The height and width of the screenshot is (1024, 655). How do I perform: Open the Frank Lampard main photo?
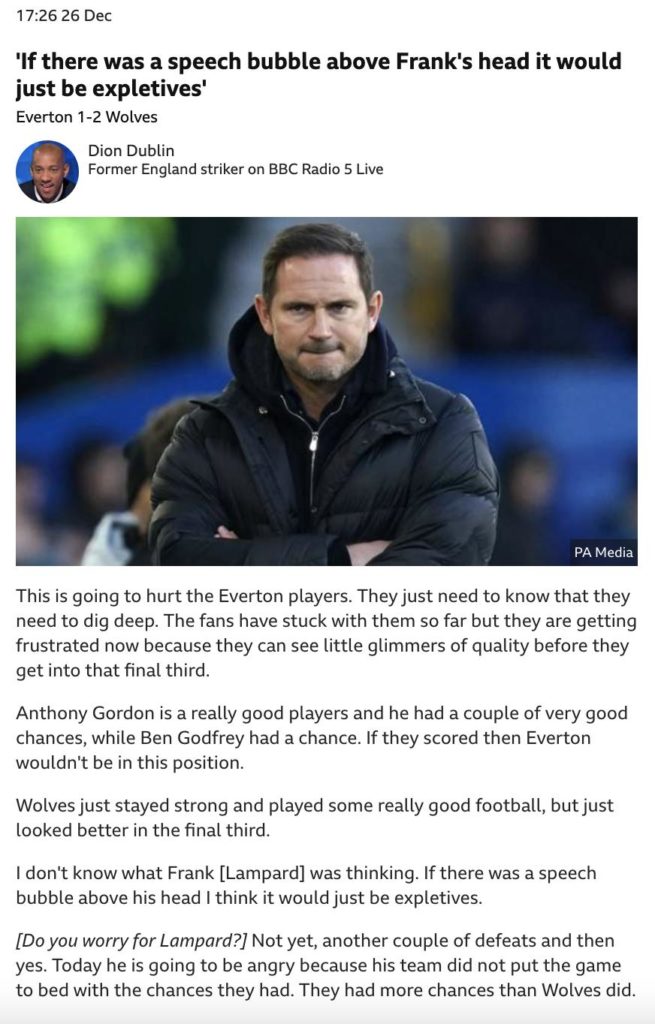[327, 391]
